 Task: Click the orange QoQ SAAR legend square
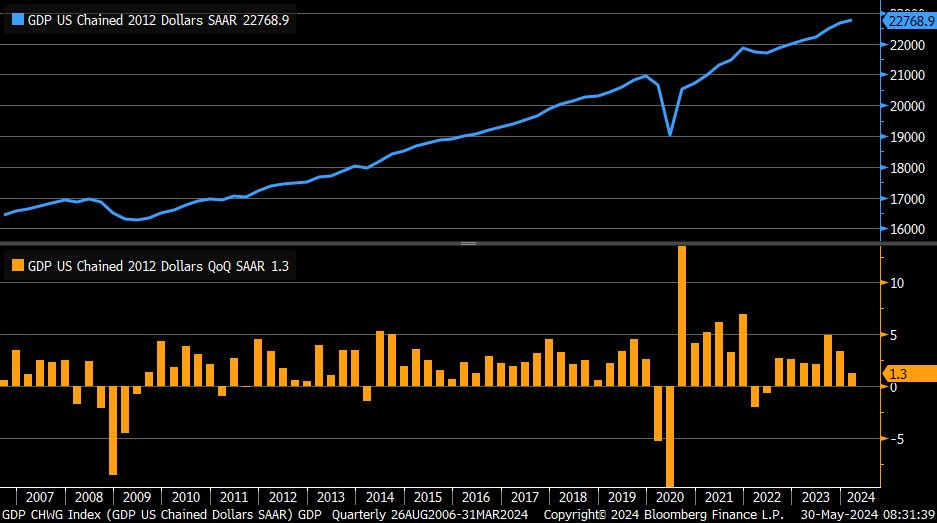coord(16,266)
